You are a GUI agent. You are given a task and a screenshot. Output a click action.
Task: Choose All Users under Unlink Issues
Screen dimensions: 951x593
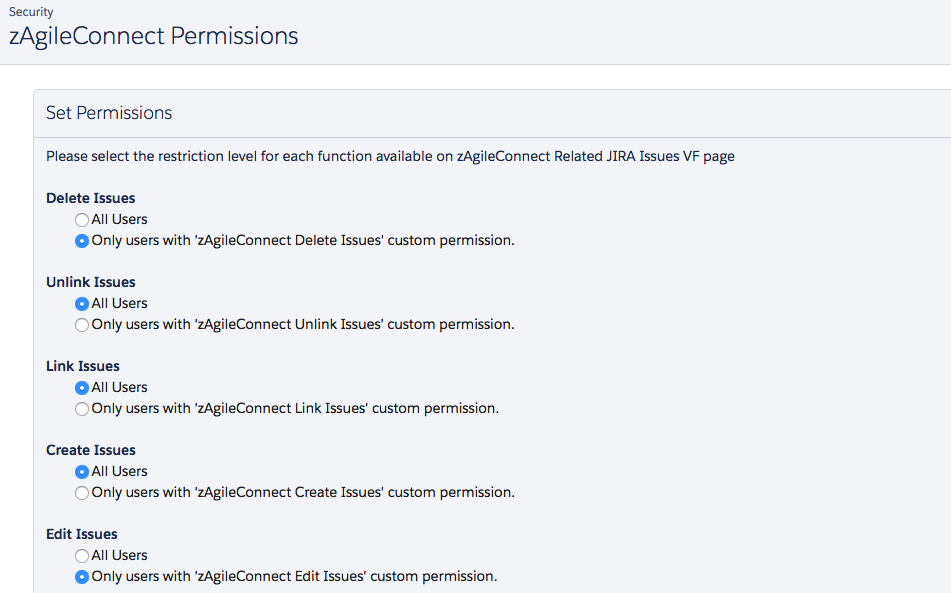pyautogui.click(x=82, y=304)
